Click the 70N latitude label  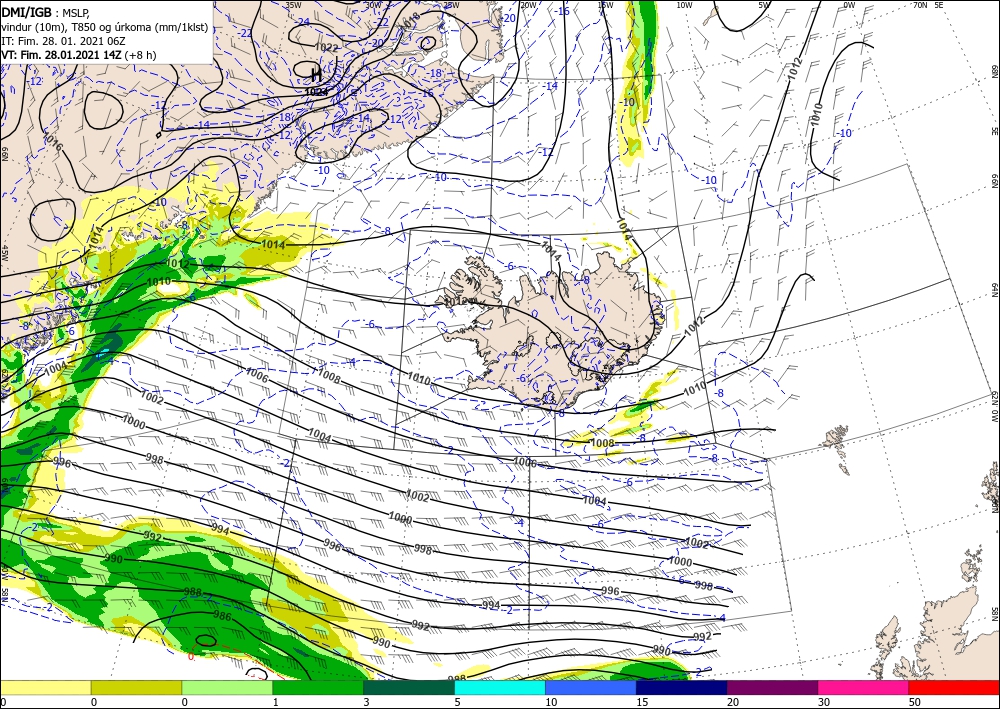[920, 5]
